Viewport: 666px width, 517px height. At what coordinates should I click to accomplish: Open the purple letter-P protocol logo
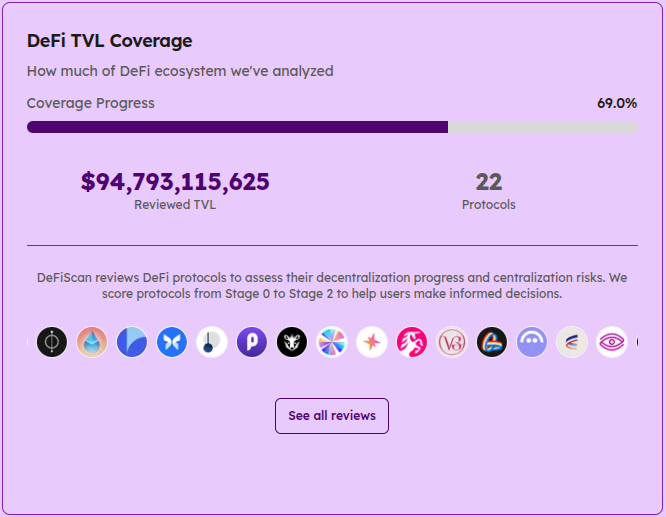point(252,342)
